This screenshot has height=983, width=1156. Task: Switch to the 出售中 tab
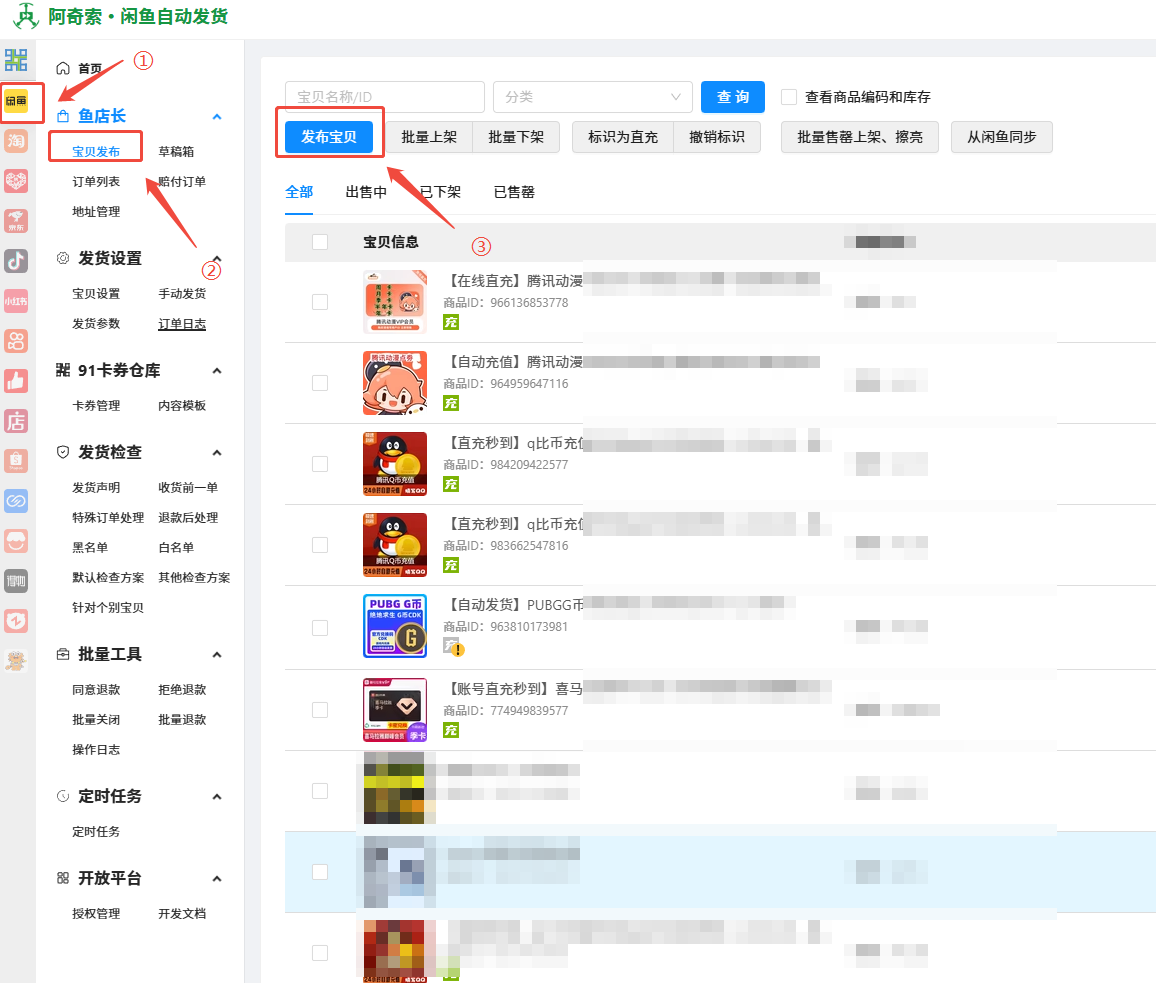(x=369, y=192)
